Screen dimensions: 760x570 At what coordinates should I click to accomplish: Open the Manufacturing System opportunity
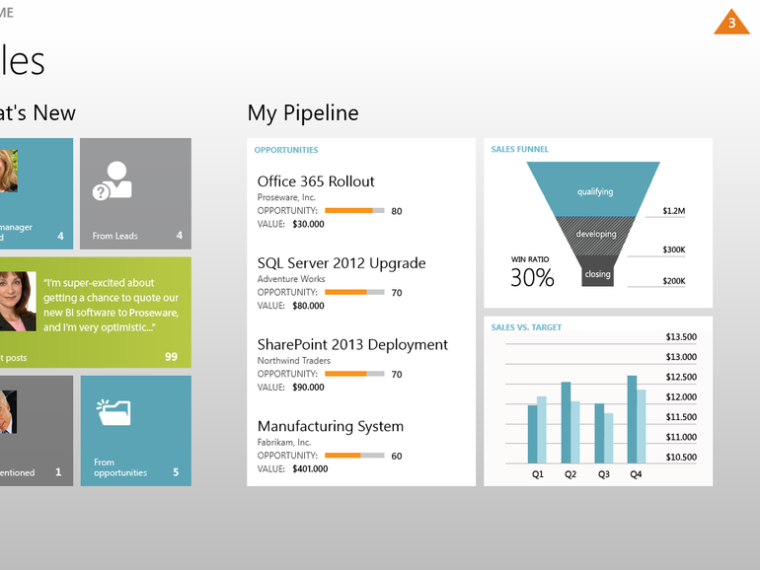330,426
